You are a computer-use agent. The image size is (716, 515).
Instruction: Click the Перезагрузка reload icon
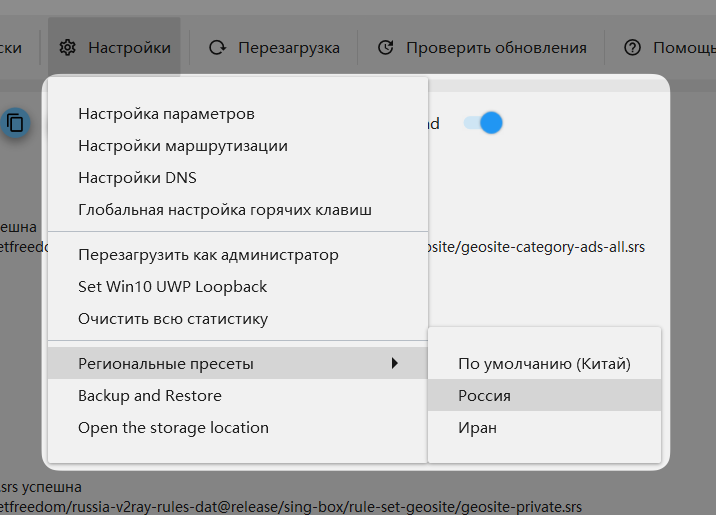coord(217,47)
